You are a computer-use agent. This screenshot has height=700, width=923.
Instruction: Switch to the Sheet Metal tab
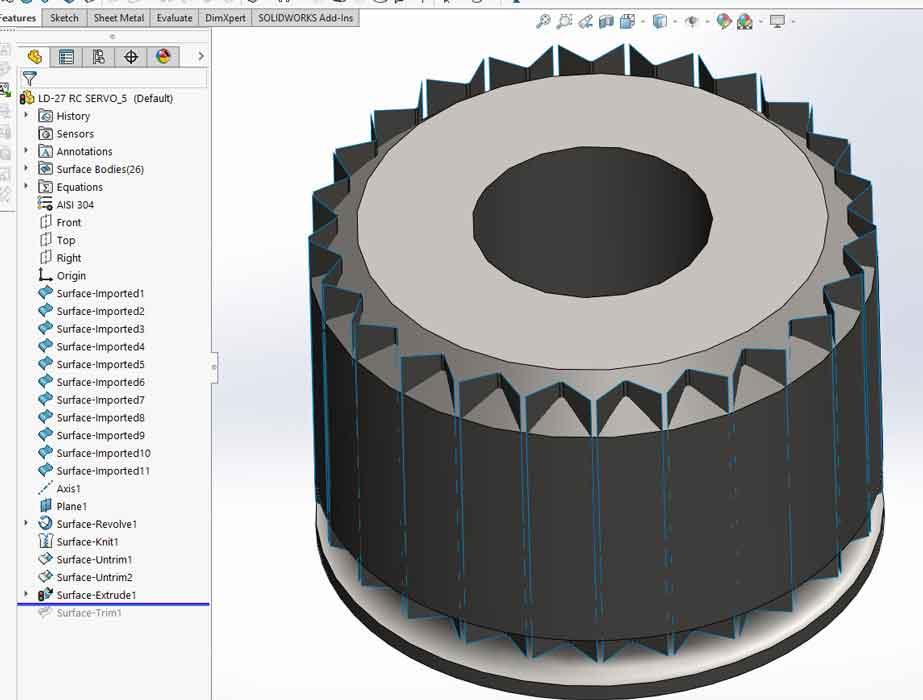pyautogui.click(x=118, y=18)
